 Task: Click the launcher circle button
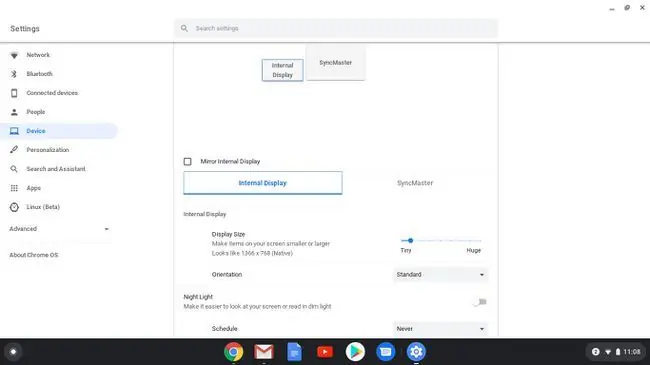[13, 352]
